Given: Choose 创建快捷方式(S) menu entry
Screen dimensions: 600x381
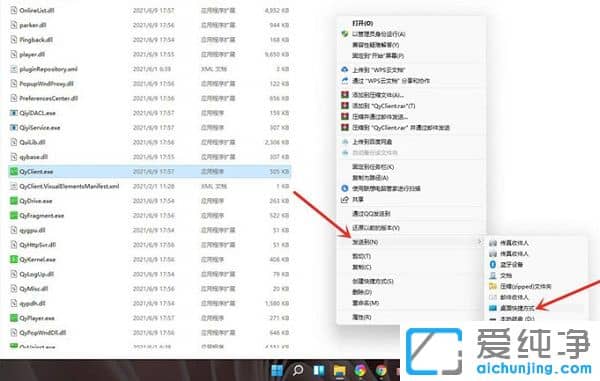Looking at the screenshot, I should click(373, 282).
